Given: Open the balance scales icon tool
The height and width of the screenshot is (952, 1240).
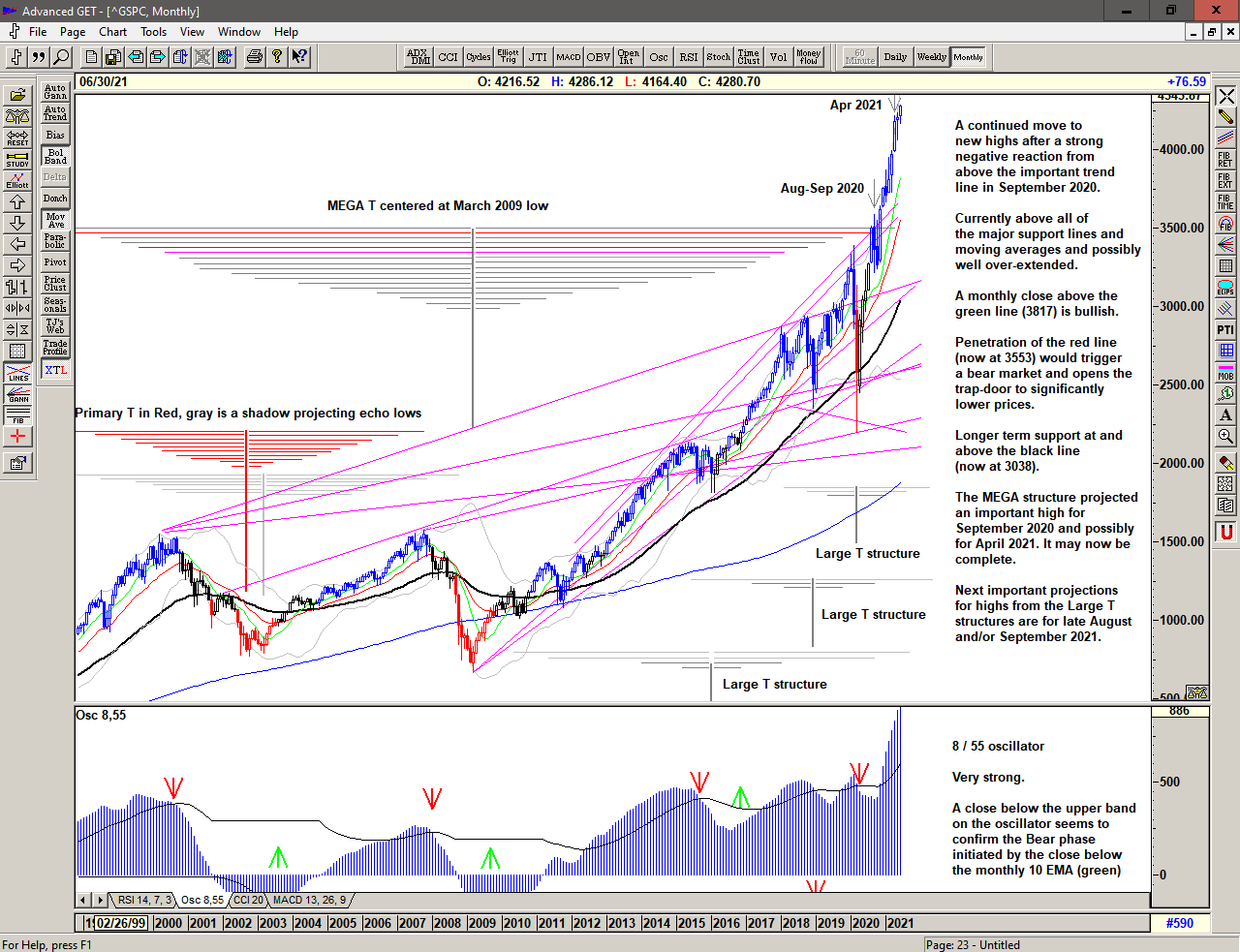Looking at the screenshot, I should point(17,116).
